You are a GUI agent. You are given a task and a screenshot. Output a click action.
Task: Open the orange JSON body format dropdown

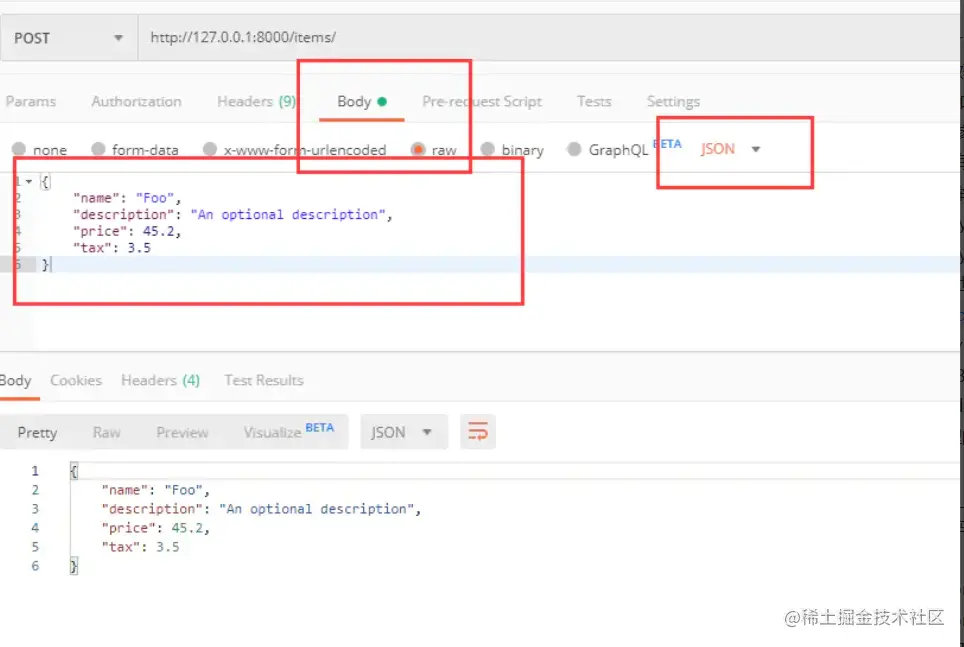[730, 149]
